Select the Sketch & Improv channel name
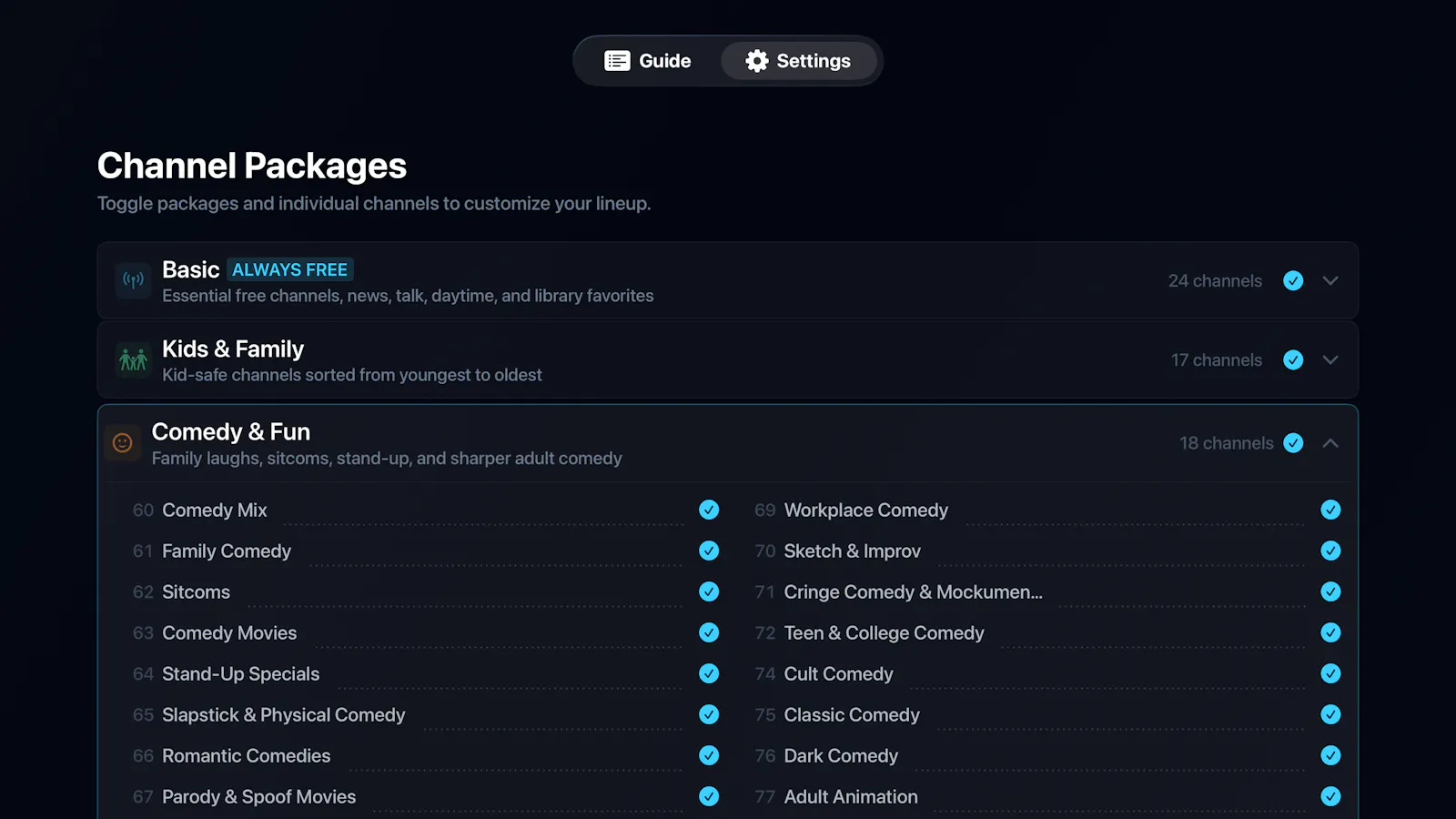The width and height of the screenshot is (1456, 819). (853, 551)
